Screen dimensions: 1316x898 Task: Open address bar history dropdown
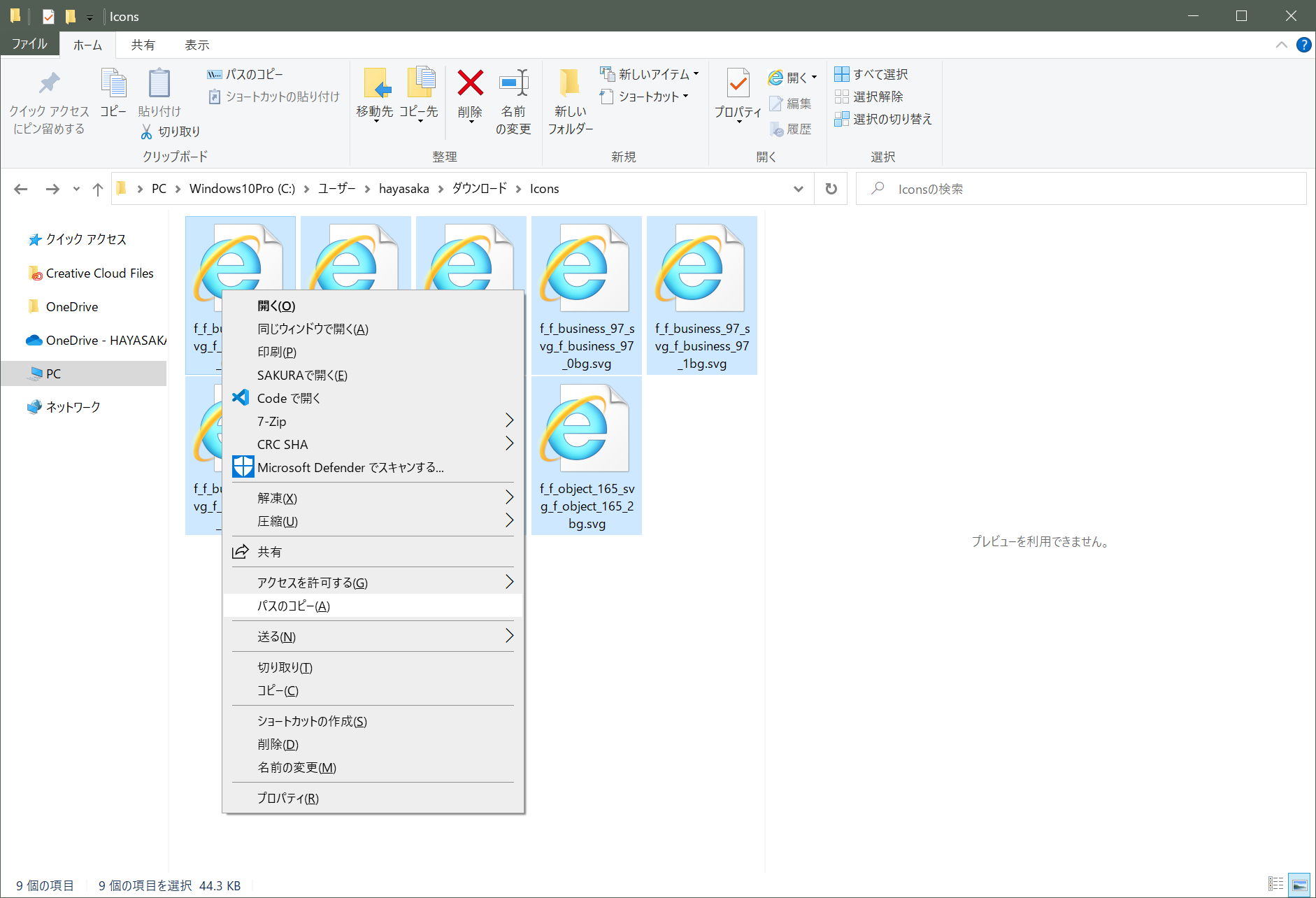(x=799, y=189)
